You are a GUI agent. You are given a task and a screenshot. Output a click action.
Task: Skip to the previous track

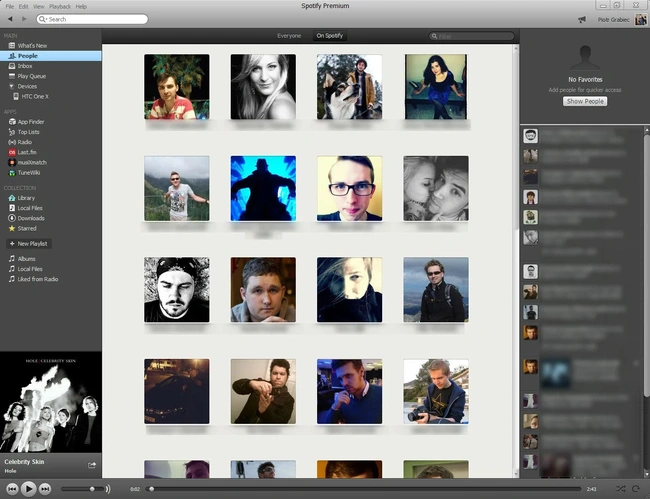click(x=12, y=489)
